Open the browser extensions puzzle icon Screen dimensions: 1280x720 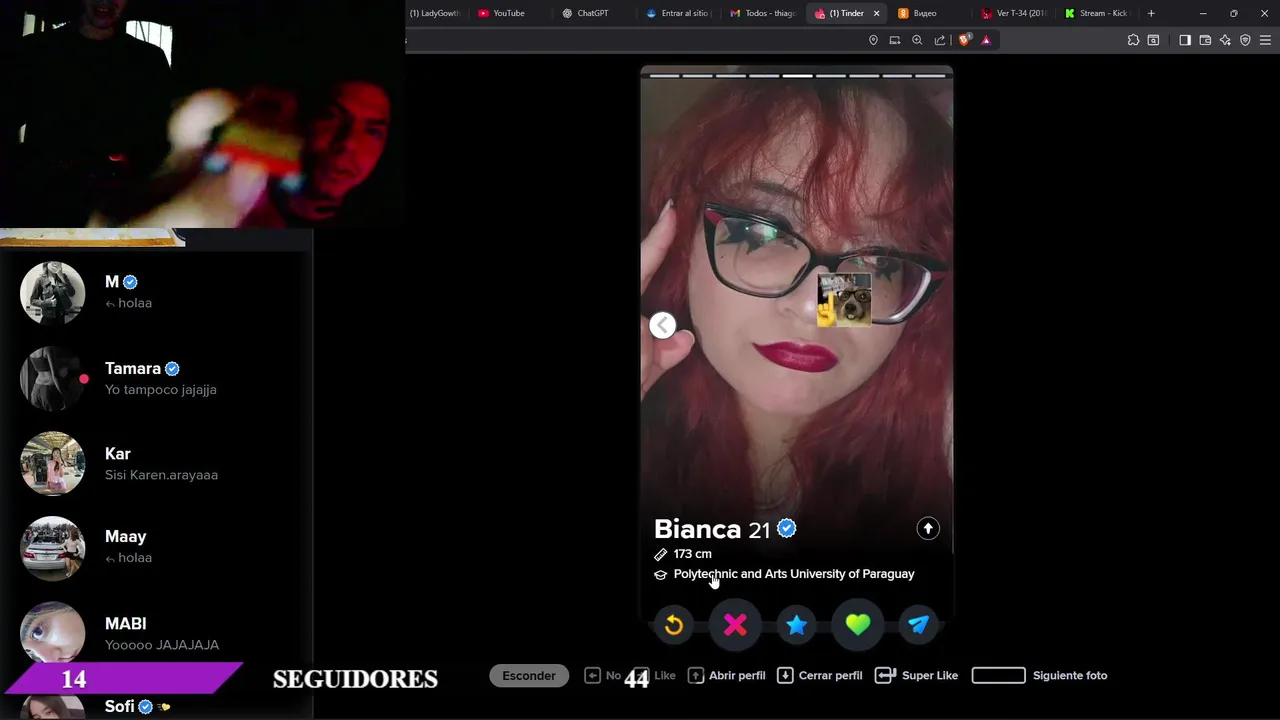[x=1133, y=40]
